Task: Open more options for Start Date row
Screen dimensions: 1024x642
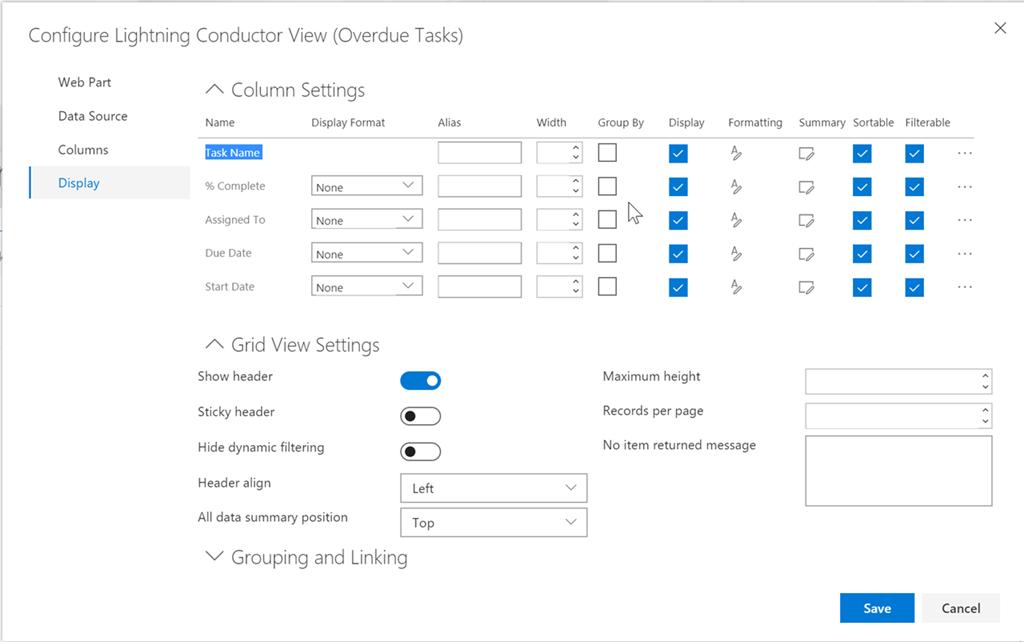Action: [x=965, y=287]
